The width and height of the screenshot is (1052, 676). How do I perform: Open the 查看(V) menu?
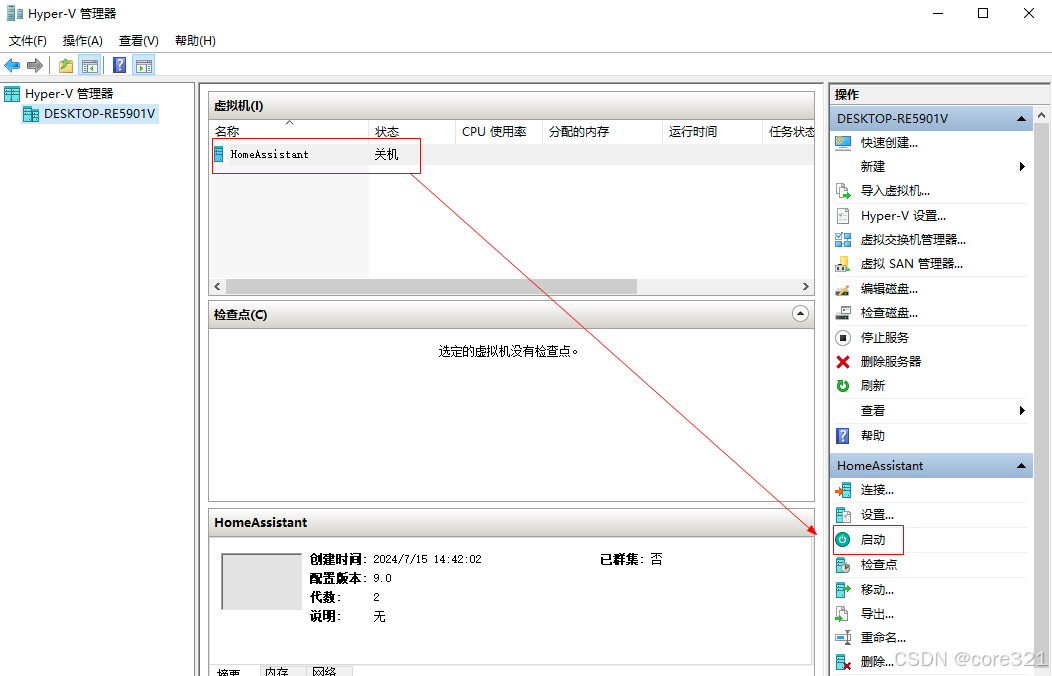coord(139,40)
